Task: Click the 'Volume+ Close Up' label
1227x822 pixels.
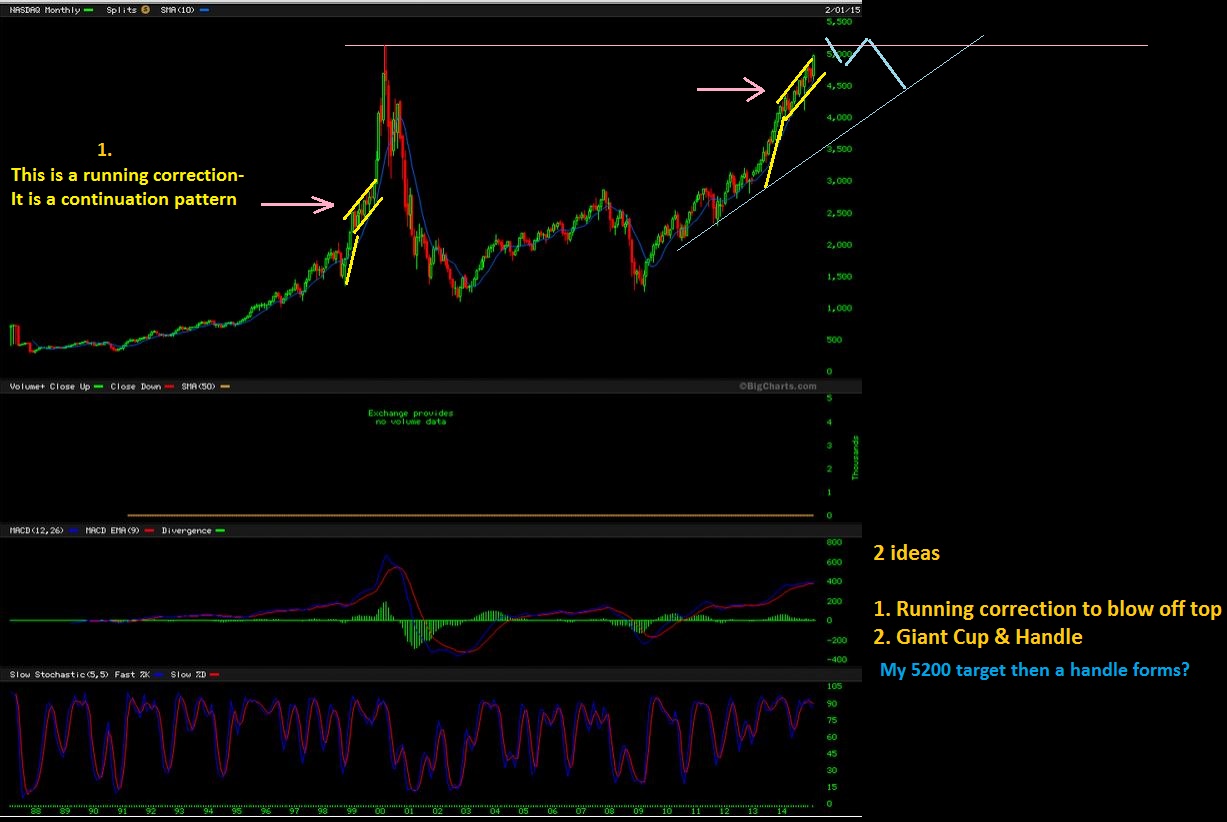Action: tap(50, 386)
